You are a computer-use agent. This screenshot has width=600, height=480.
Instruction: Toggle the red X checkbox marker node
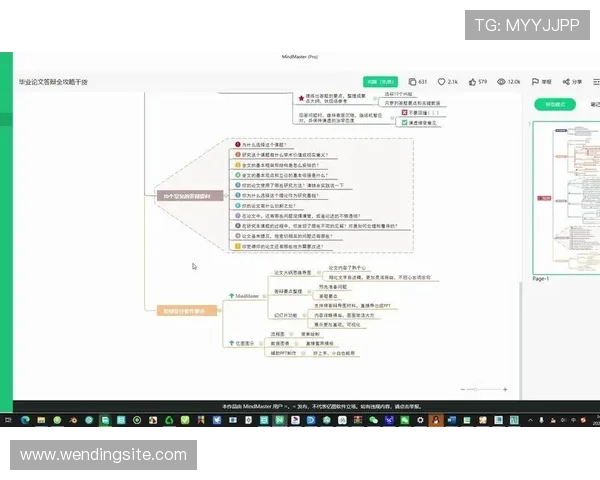(x=402, y=113)
